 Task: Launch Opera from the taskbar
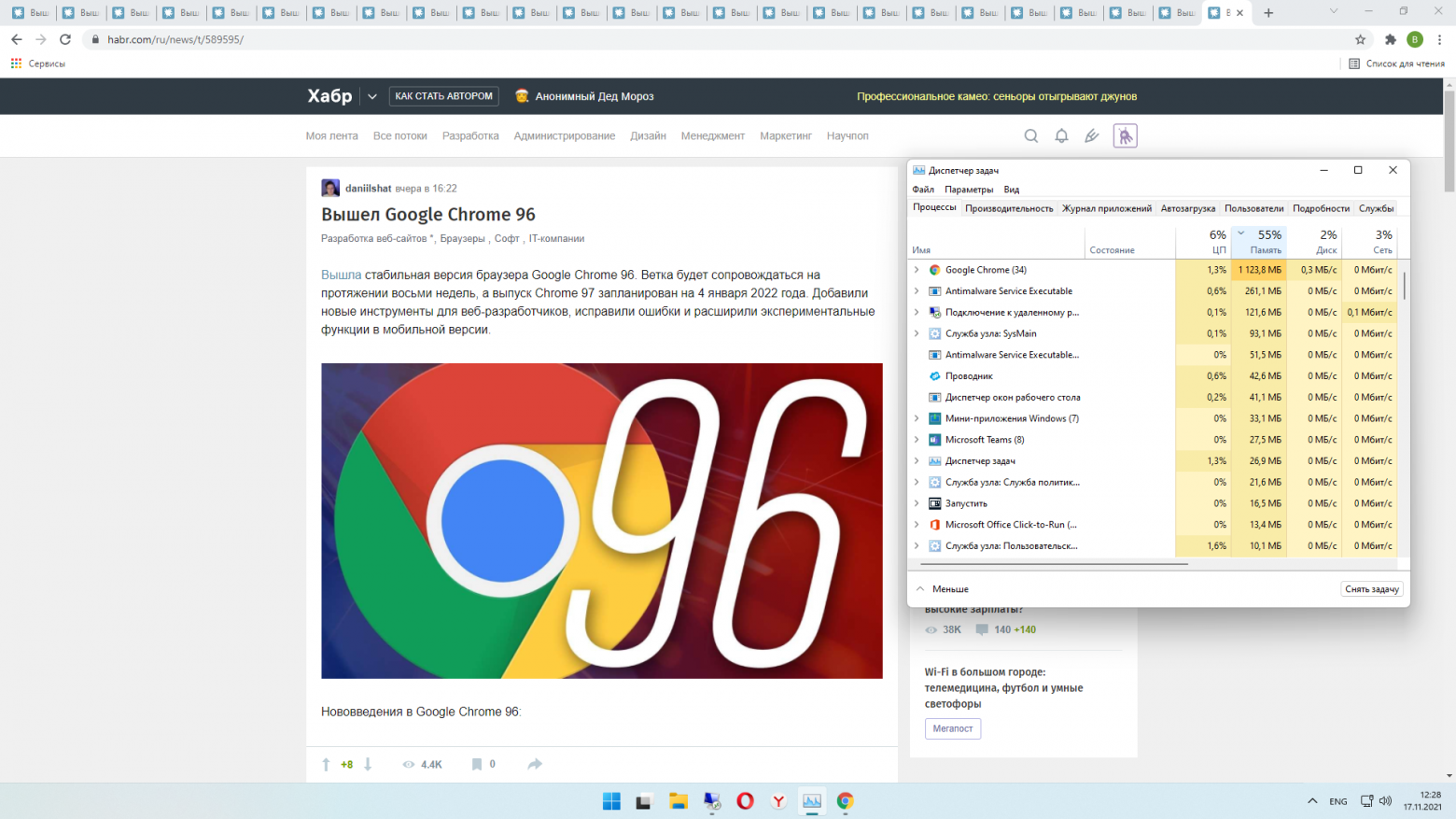tap(745, 801)
